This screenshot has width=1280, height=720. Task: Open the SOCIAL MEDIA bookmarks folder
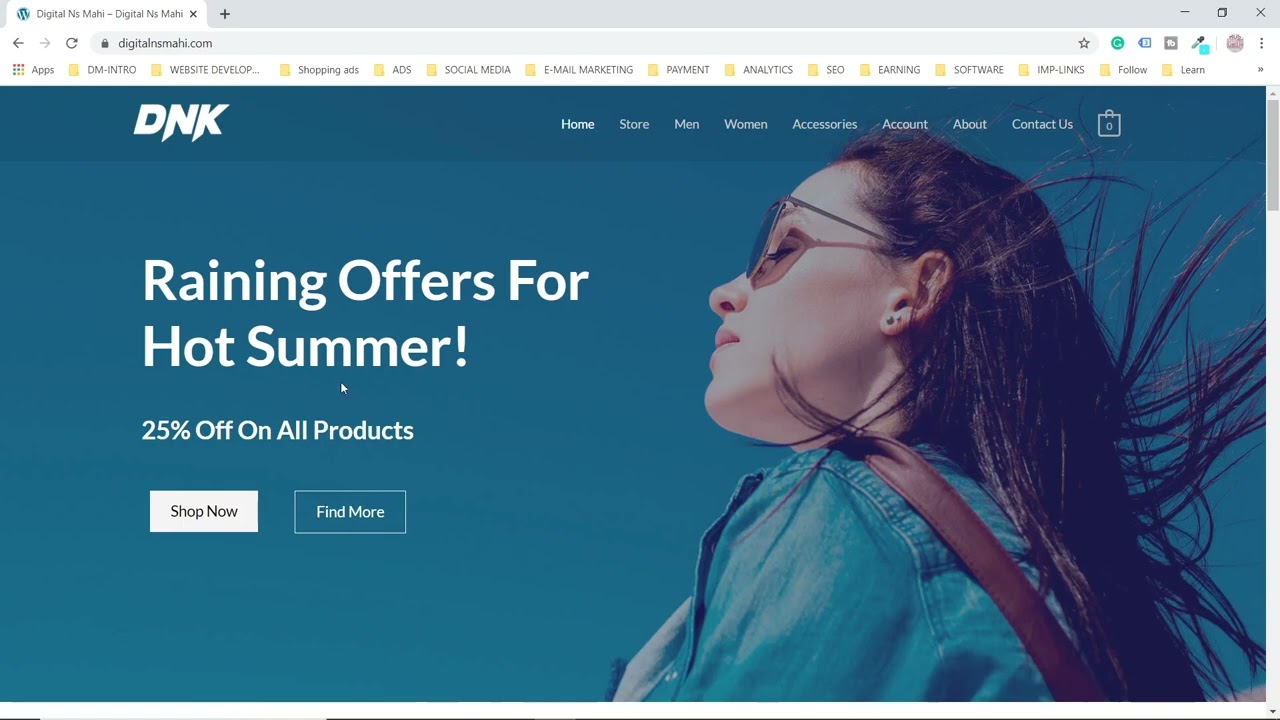pos(468,70)
